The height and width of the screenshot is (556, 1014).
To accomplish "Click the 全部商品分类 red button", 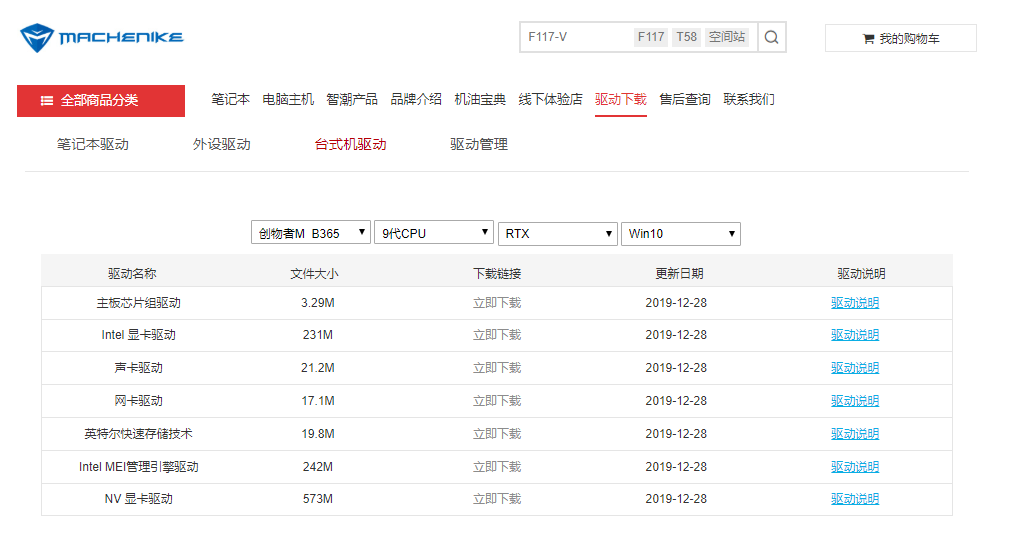I will 101,101.
